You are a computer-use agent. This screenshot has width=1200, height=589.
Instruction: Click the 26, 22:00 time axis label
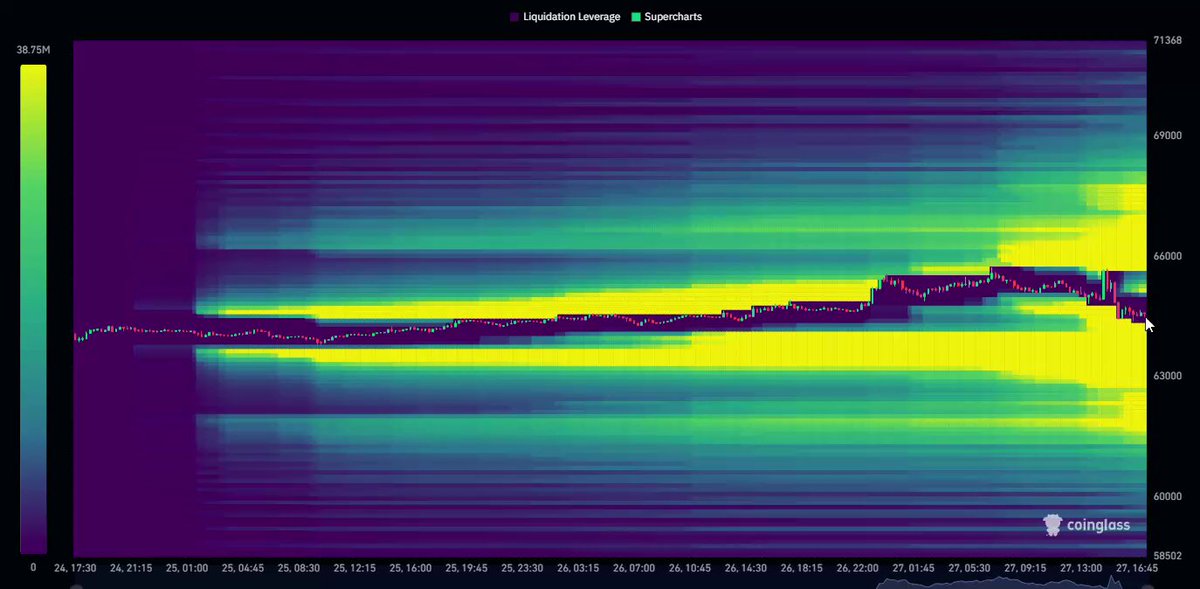pos(857,568)
